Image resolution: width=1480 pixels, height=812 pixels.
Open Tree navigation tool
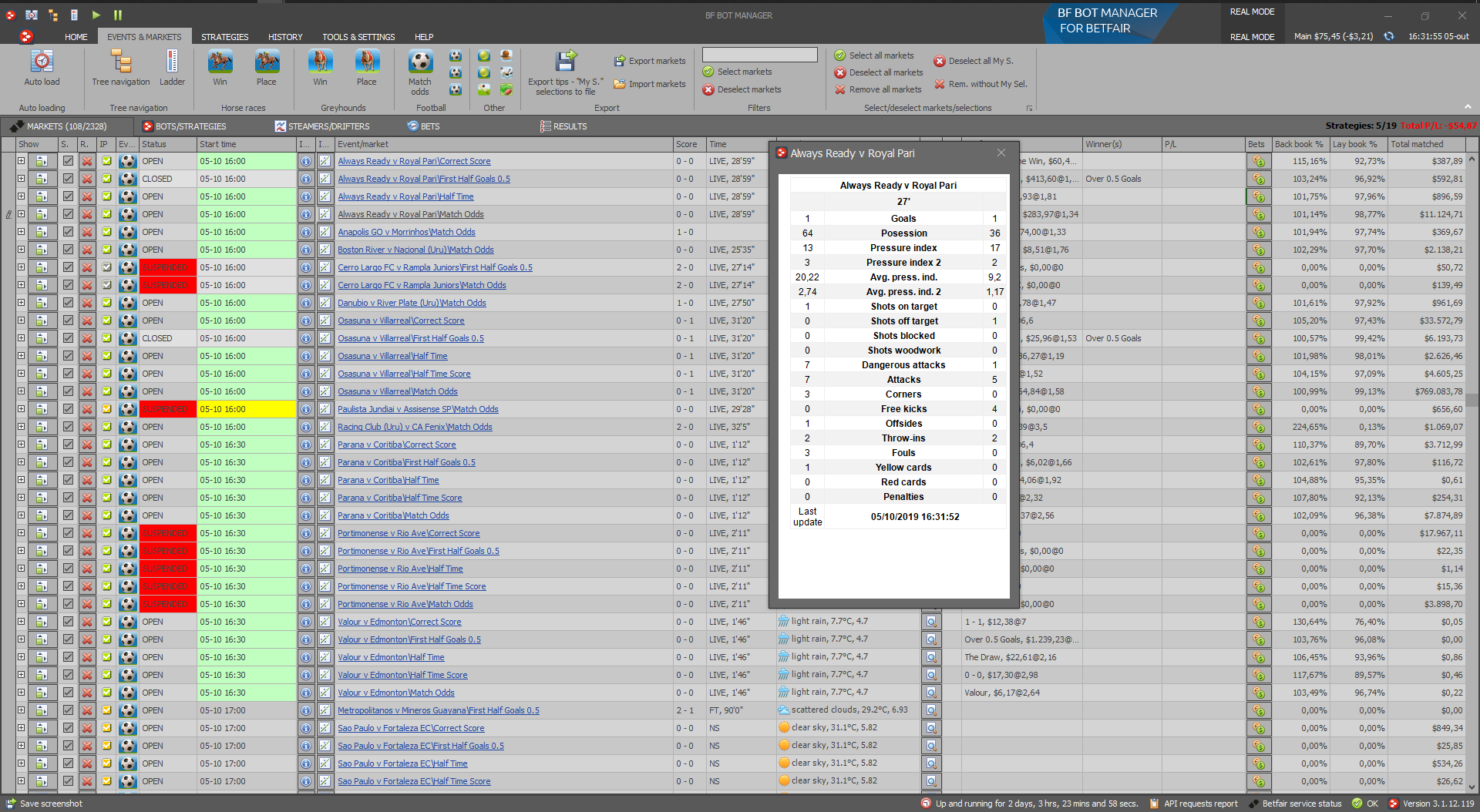click(x=121, y=62)
